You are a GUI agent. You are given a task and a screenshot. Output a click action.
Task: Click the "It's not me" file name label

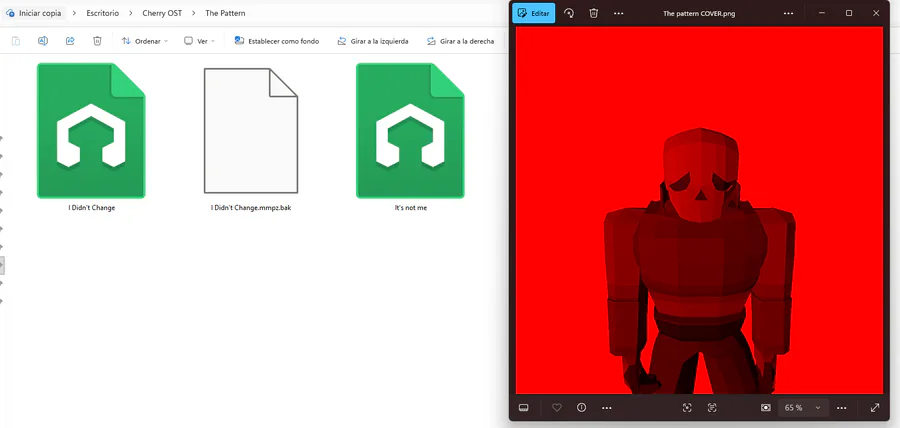410,208
